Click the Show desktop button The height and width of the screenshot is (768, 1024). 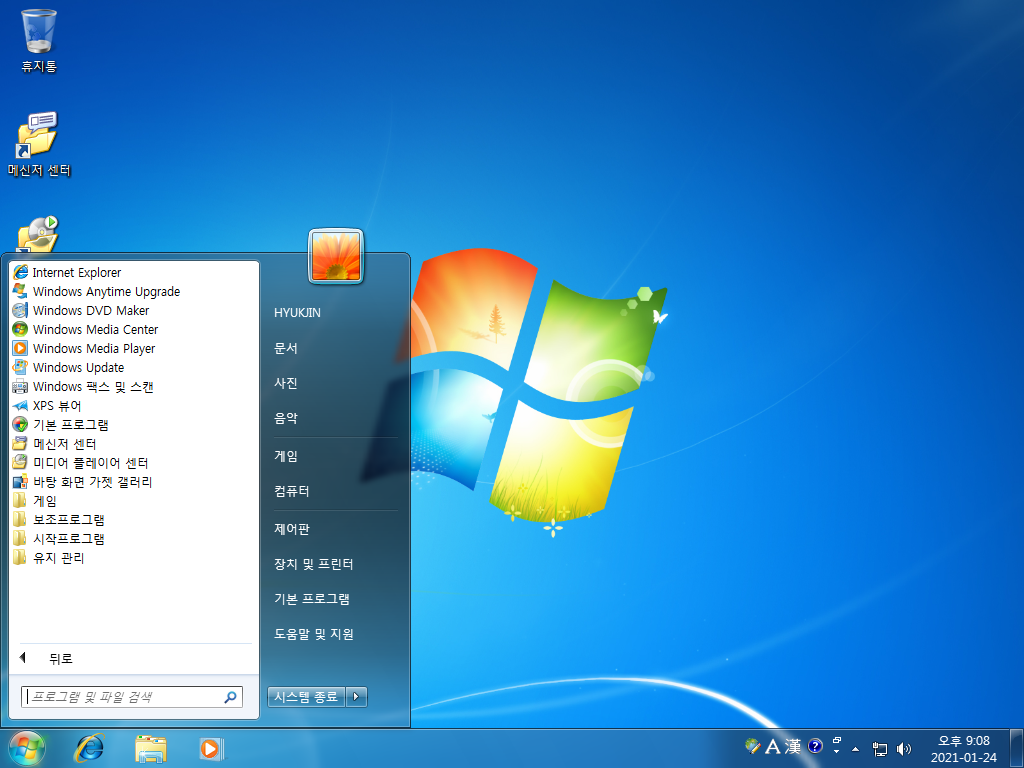click(1017, 748)
